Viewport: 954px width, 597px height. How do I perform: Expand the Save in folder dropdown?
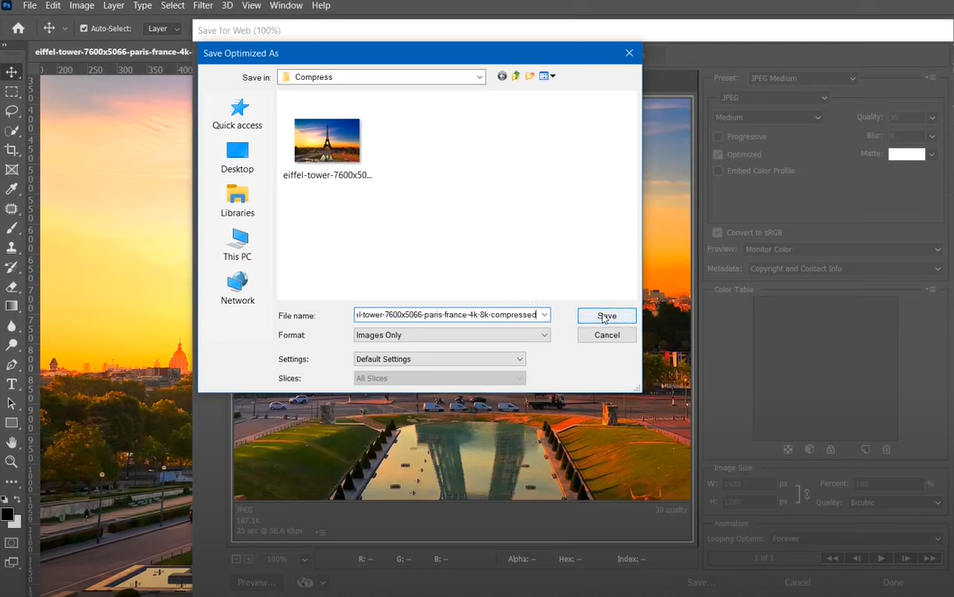point(480,77)
